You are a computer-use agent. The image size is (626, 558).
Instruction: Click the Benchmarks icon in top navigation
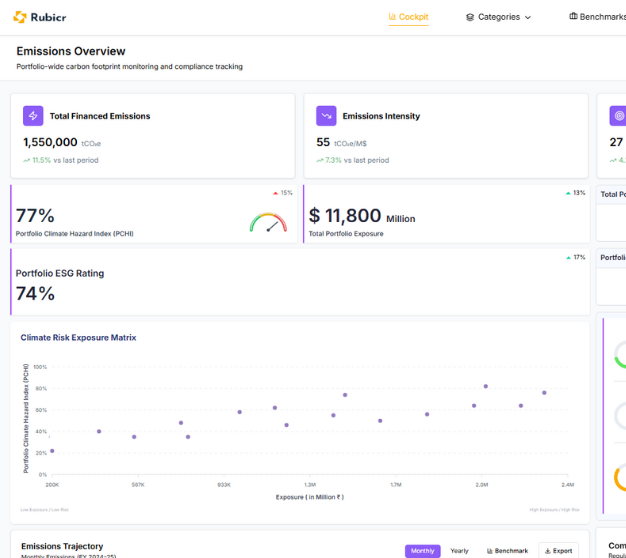click(573, 17)
